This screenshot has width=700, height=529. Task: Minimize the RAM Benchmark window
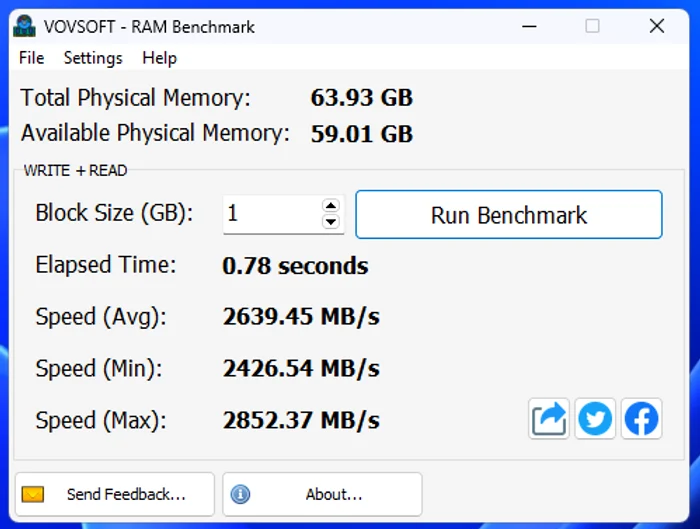[529, 26]
